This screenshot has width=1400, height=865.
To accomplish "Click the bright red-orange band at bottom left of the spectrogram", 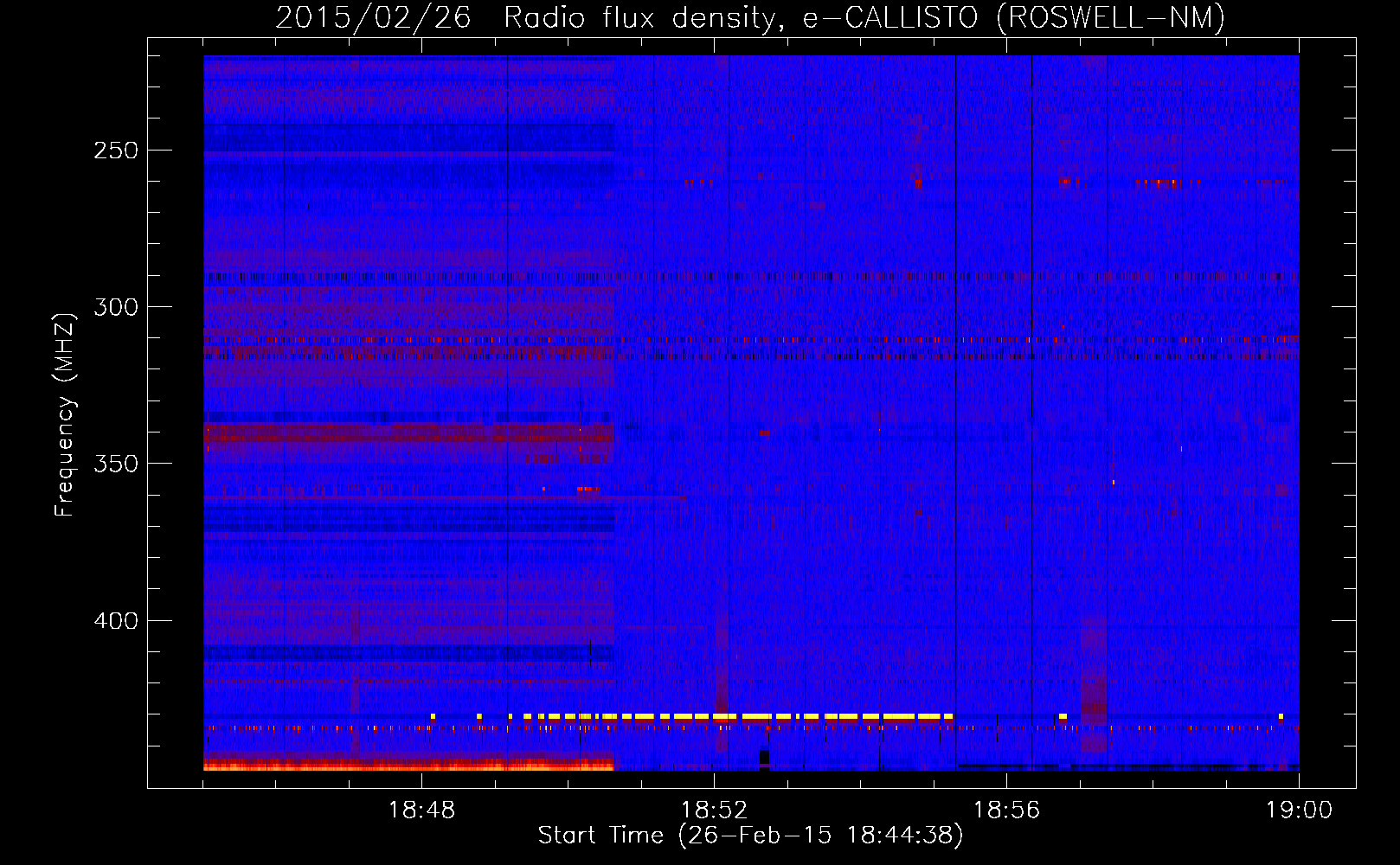I will point(408,765).
